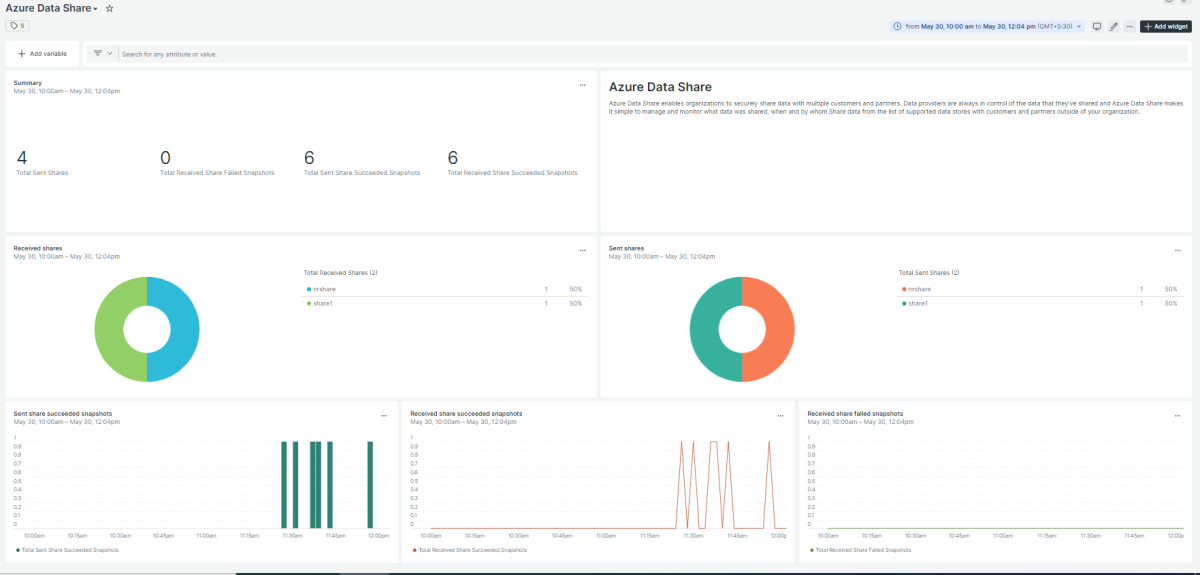Open Received share succeeded snapshots widget menu

click(x=781, y=415)
